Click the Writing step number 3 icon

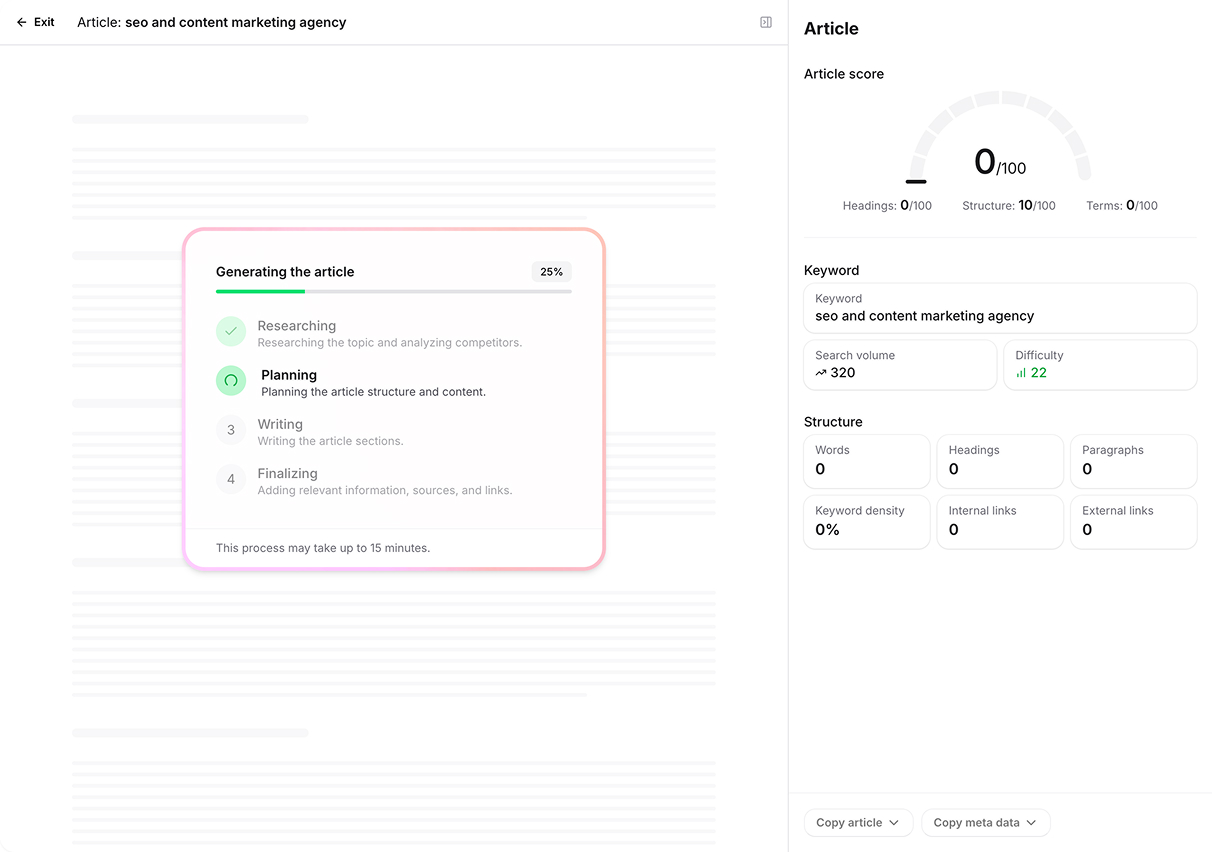pyautogui.click(x=231, y=430)
